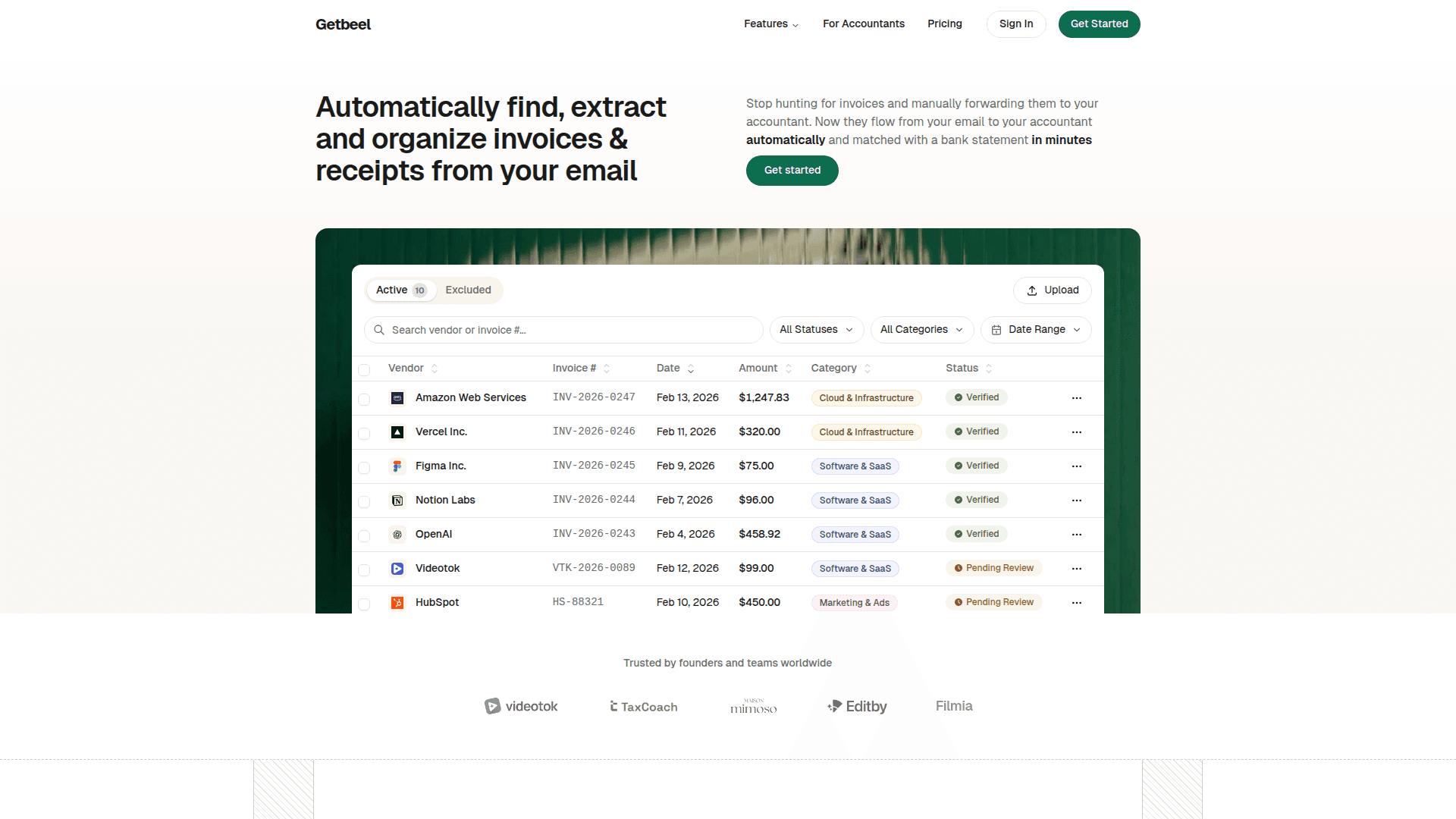
Task: Click the HubSpot vendor logo icon
Action: coord(397,603)
